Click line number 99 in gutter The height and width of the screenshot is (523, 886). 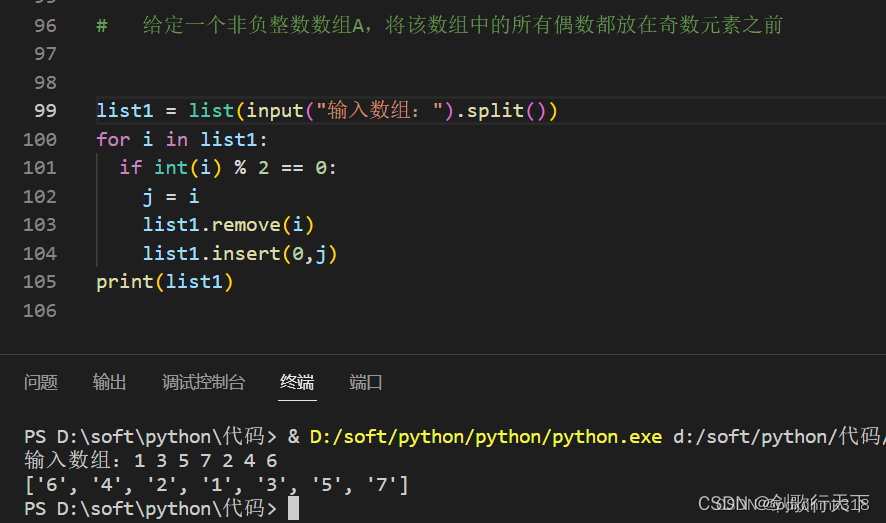45,110
